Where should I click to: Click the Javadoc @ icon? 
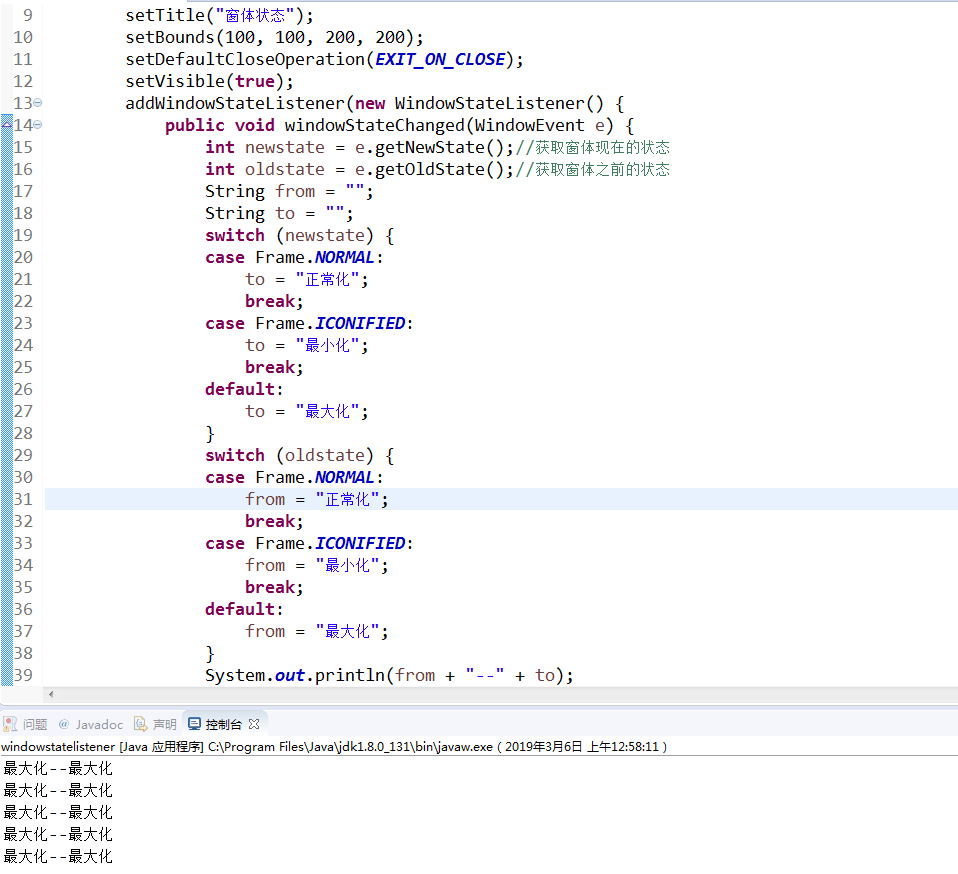[x=64, y=724]
